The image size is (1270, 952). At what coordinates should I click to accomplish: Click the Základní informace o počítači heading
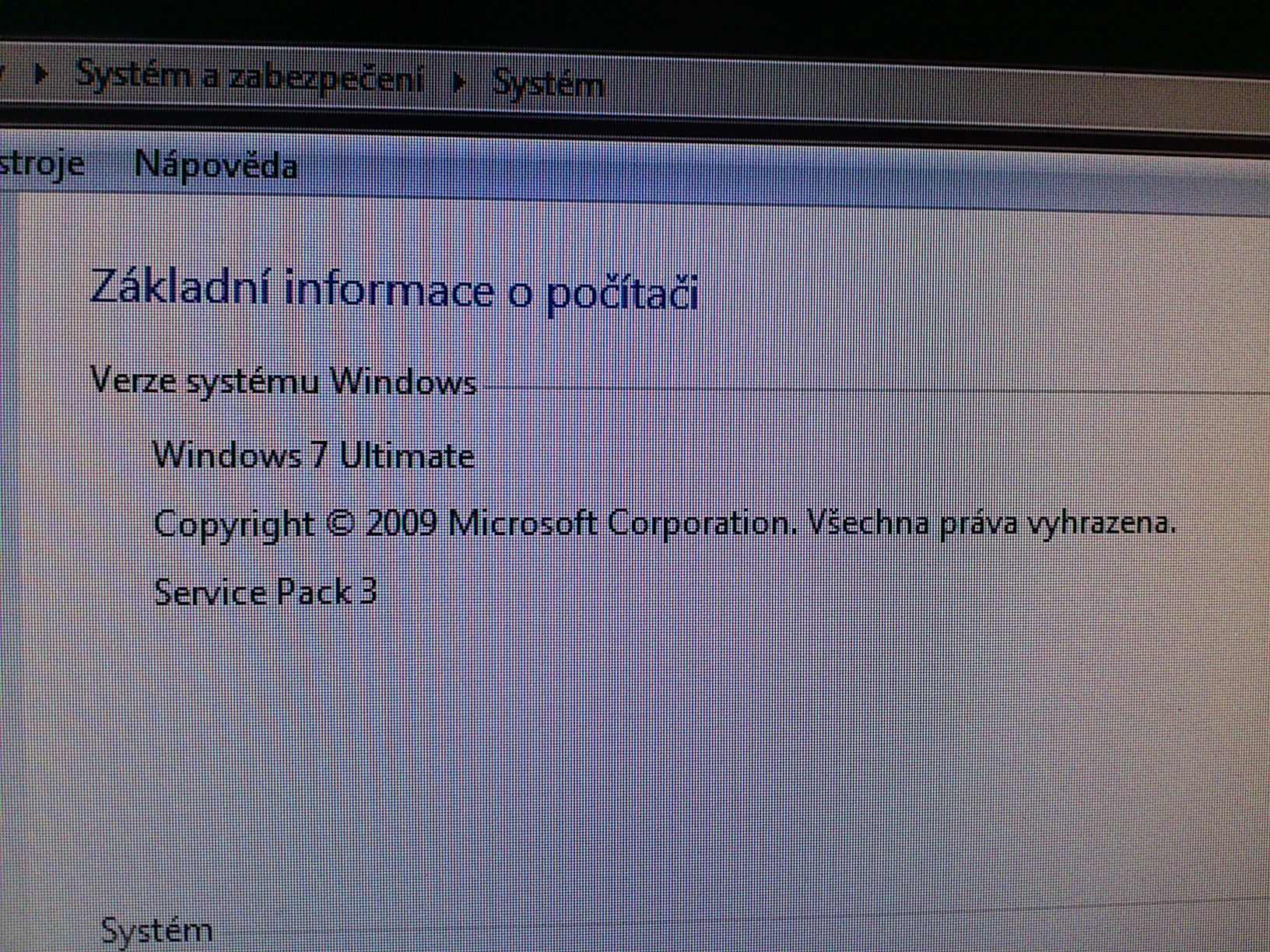(x=395, y=290)
